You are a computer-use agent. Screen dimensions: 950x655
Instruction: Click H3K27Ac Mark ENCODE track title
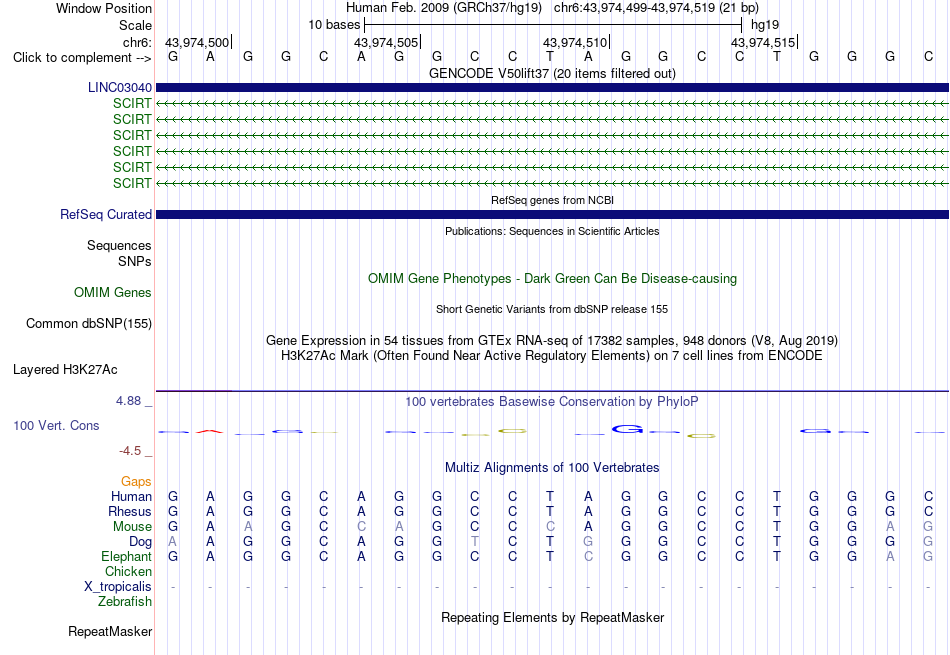(552, 356)
